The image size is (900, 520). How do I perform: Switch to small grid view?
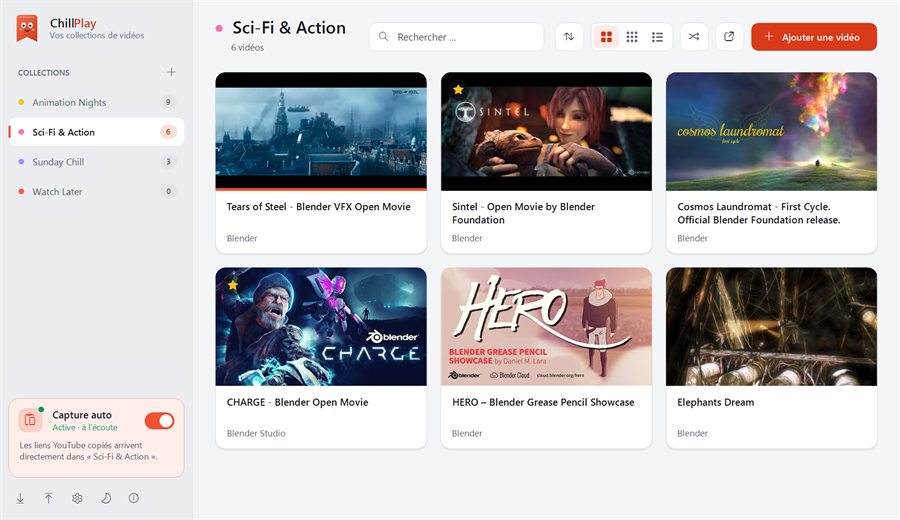point(631,37)
